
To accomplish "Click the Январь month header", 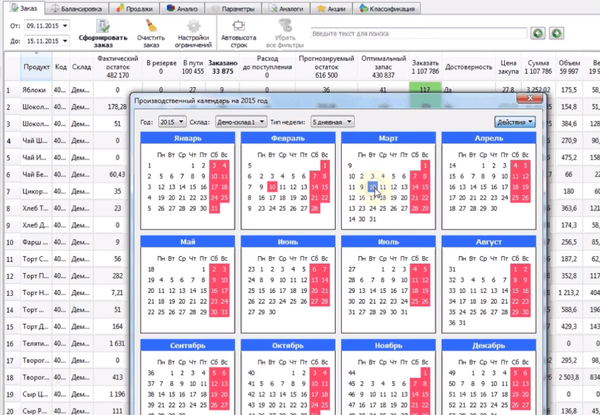I will click(188, 138).
